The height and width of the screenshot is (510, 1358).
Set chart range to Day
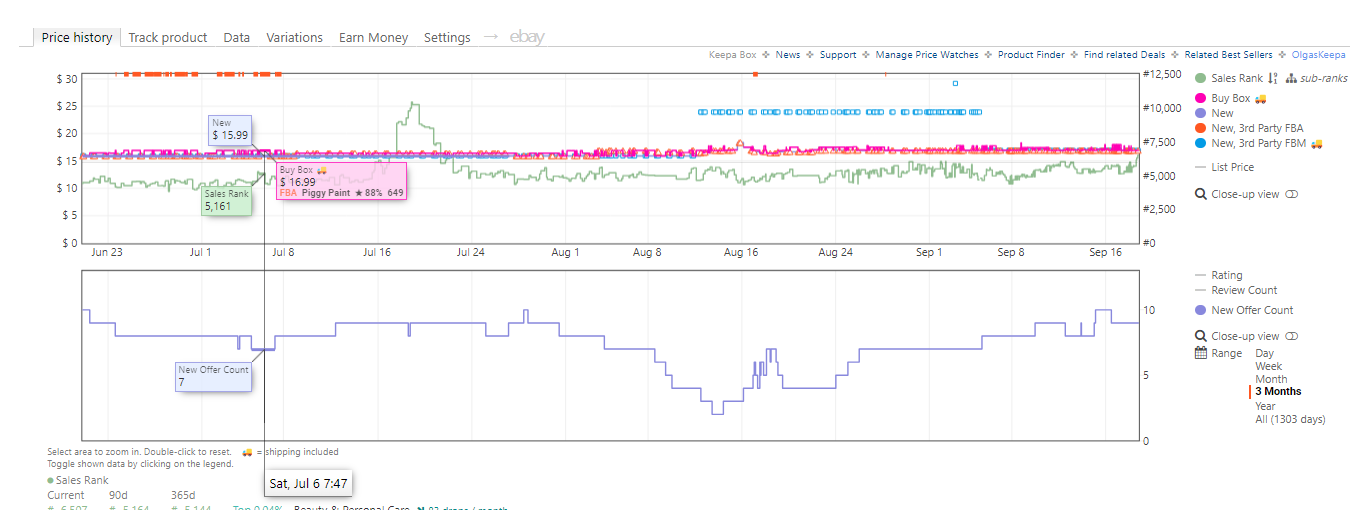click(x=1265, y=353)
